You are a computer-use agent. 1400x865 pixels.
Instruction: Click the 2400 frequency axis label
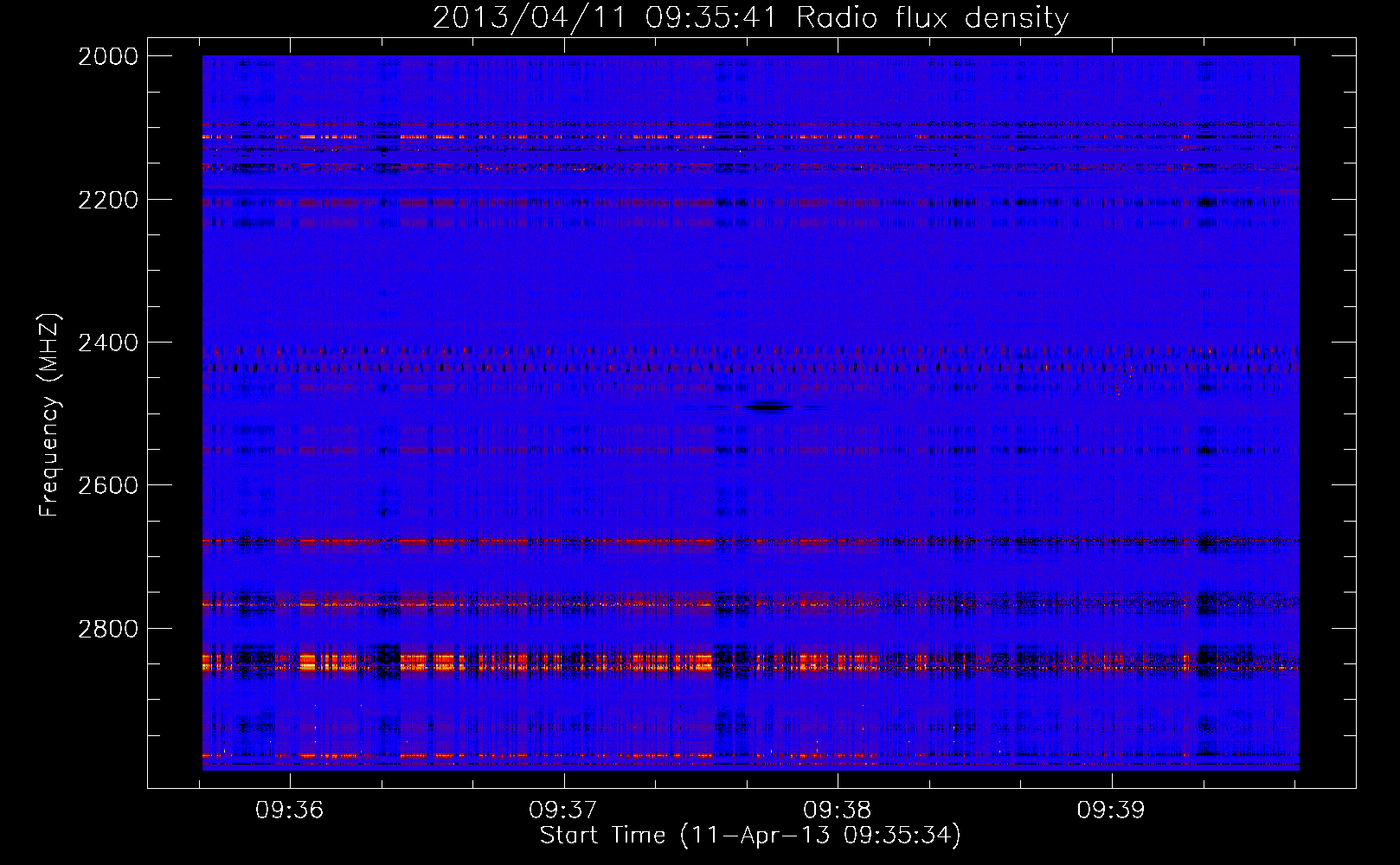click(x=108, y=343)
